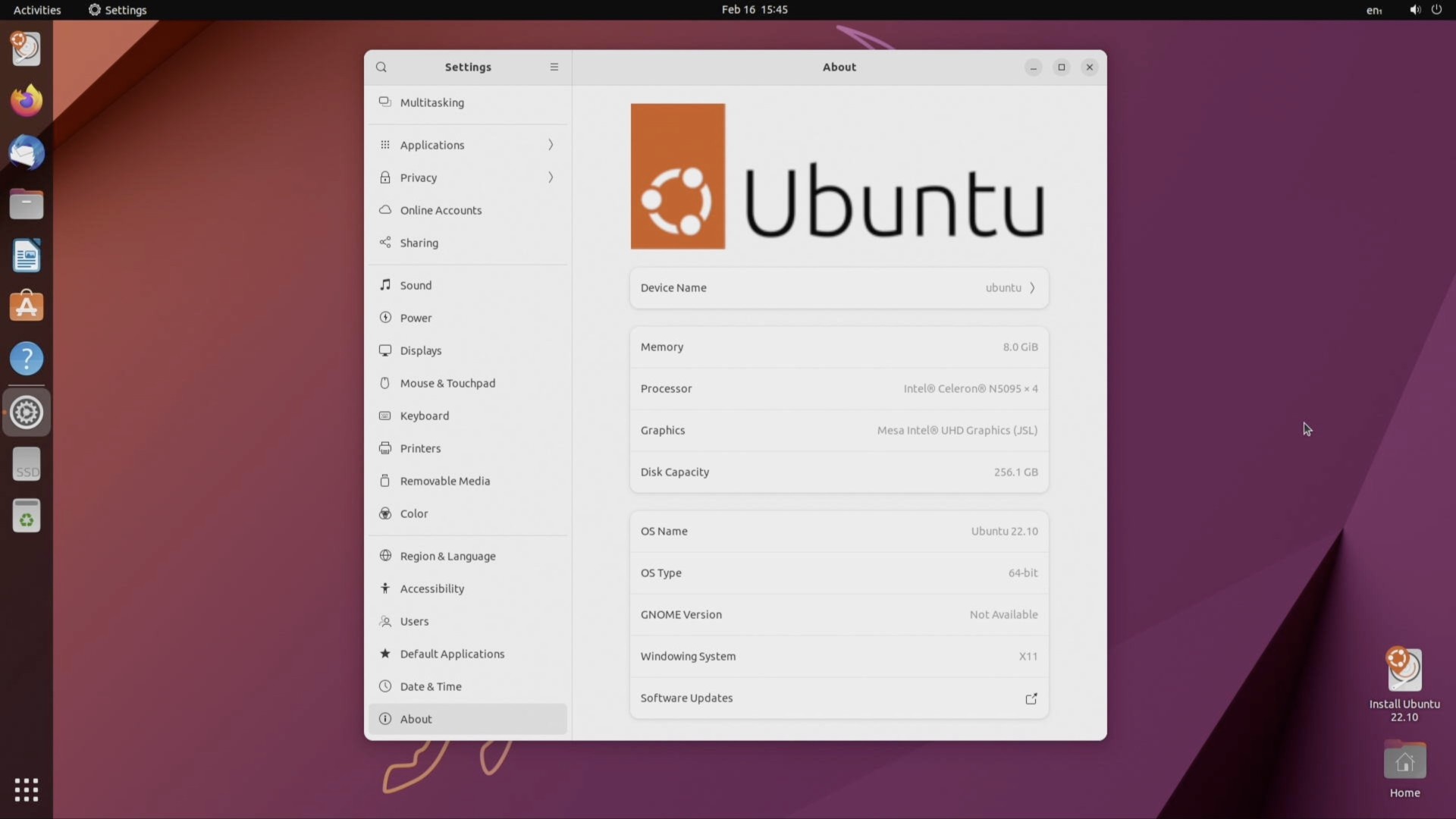Click the Printers icon in sidebar
The image size is (1456, 819).
[x=385, y=448]
